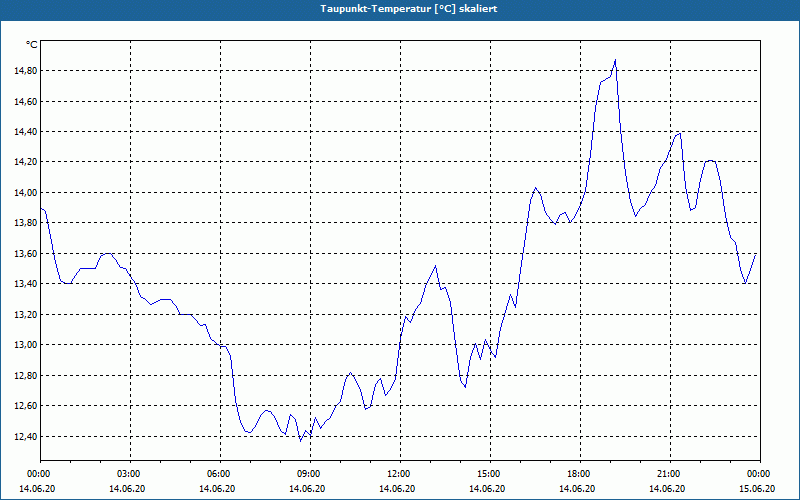Click the 14,20 y-axis value
800x500 pixels.
[x=26, y=162]
